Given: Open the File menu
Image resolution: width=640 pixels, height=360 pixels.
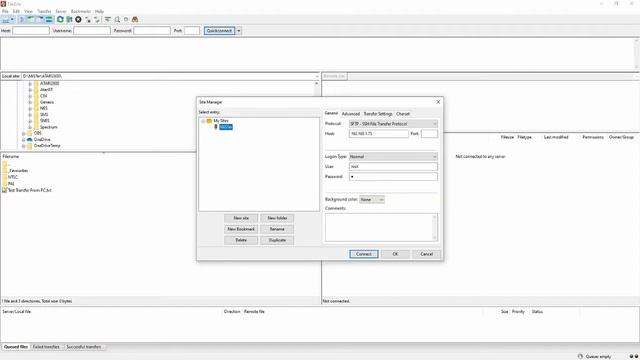Looking at the screenshot, I should [x=5, y=11].
